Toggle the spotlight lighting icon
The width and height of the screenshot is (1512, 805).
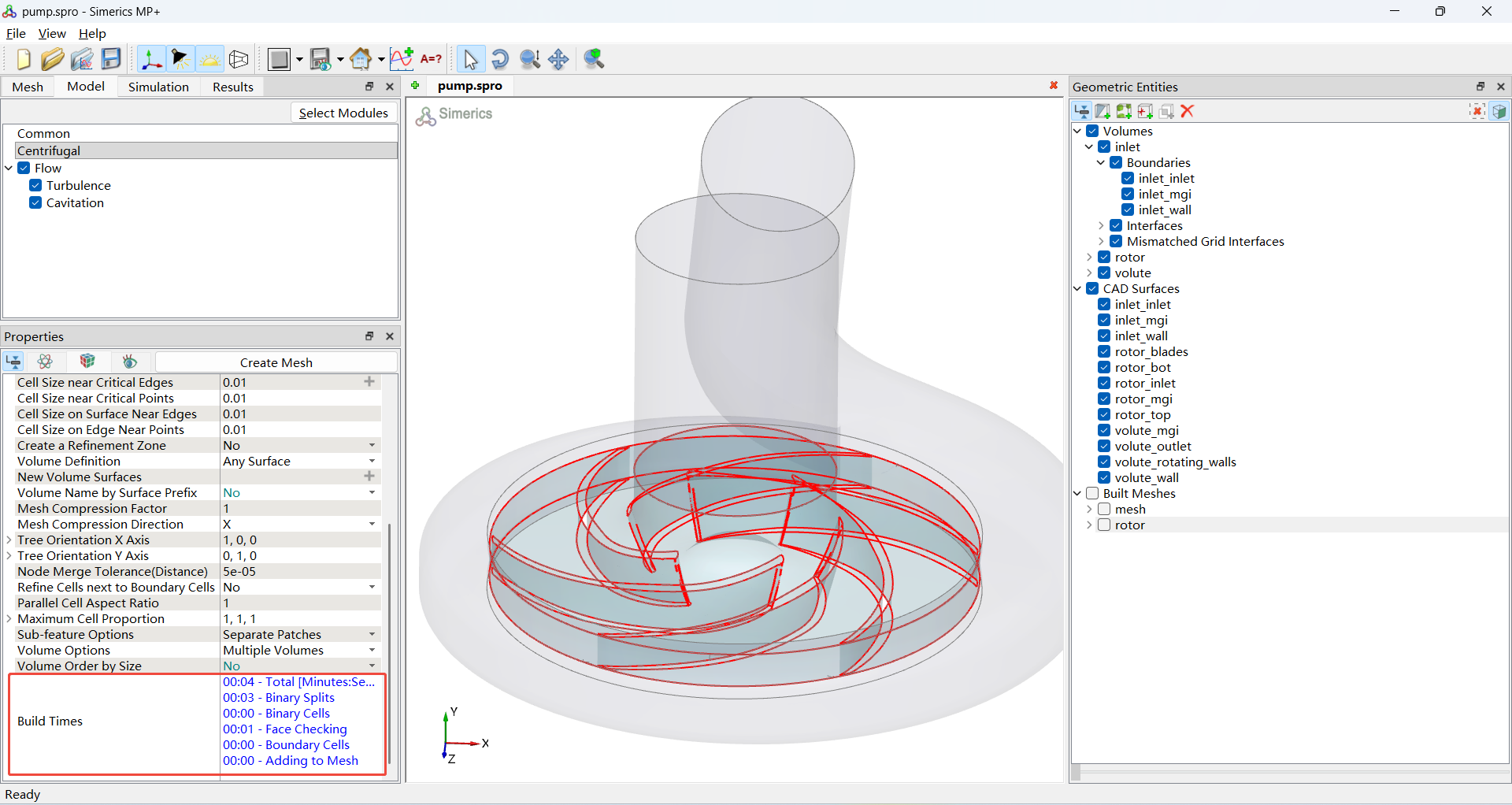click(x=180, y=59)
